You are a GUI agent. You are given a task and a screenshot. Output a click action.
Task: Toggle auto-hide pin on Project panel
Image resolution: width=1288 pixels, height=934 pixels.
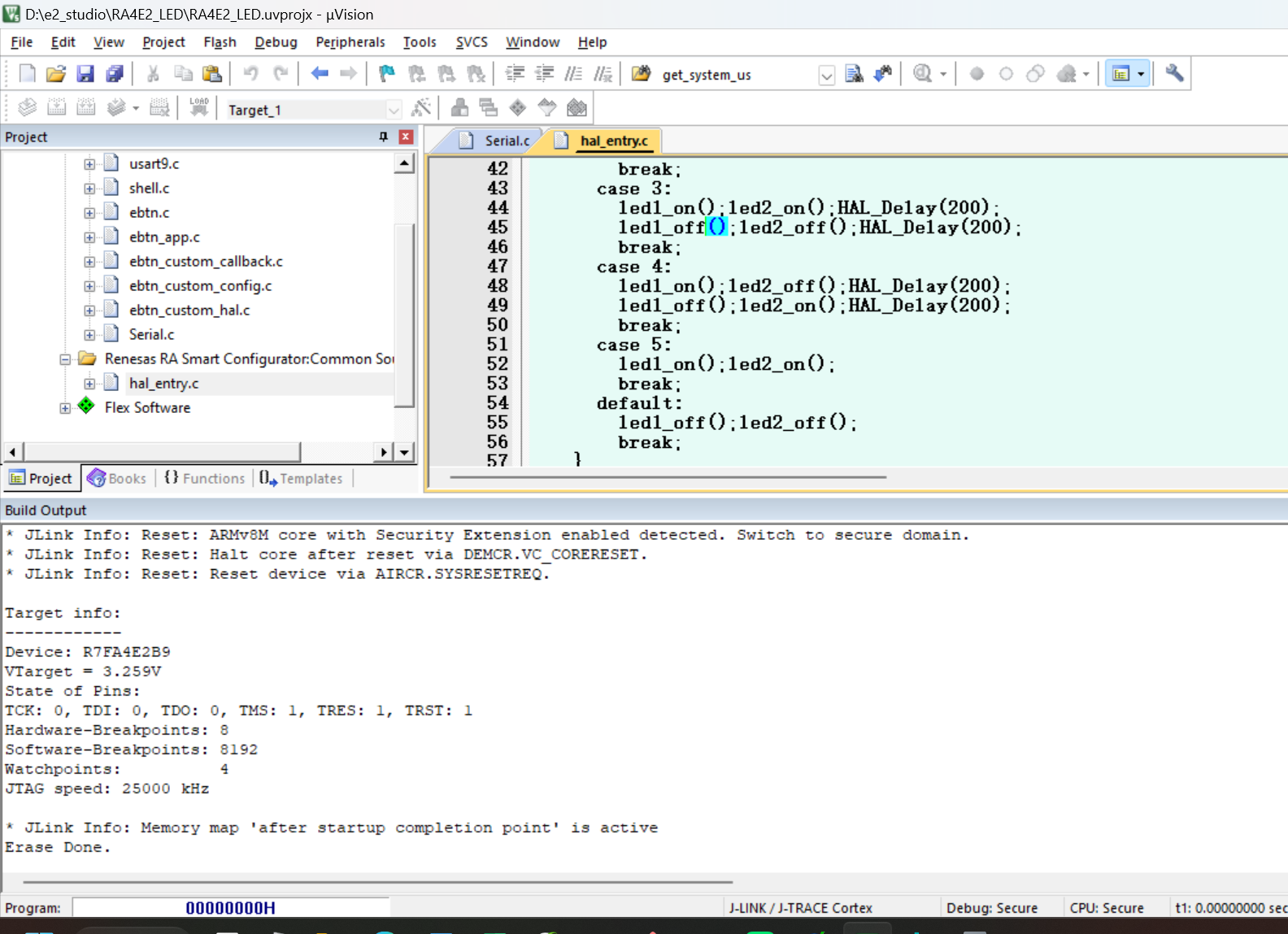pyautogui.click(x=384, y=137)
